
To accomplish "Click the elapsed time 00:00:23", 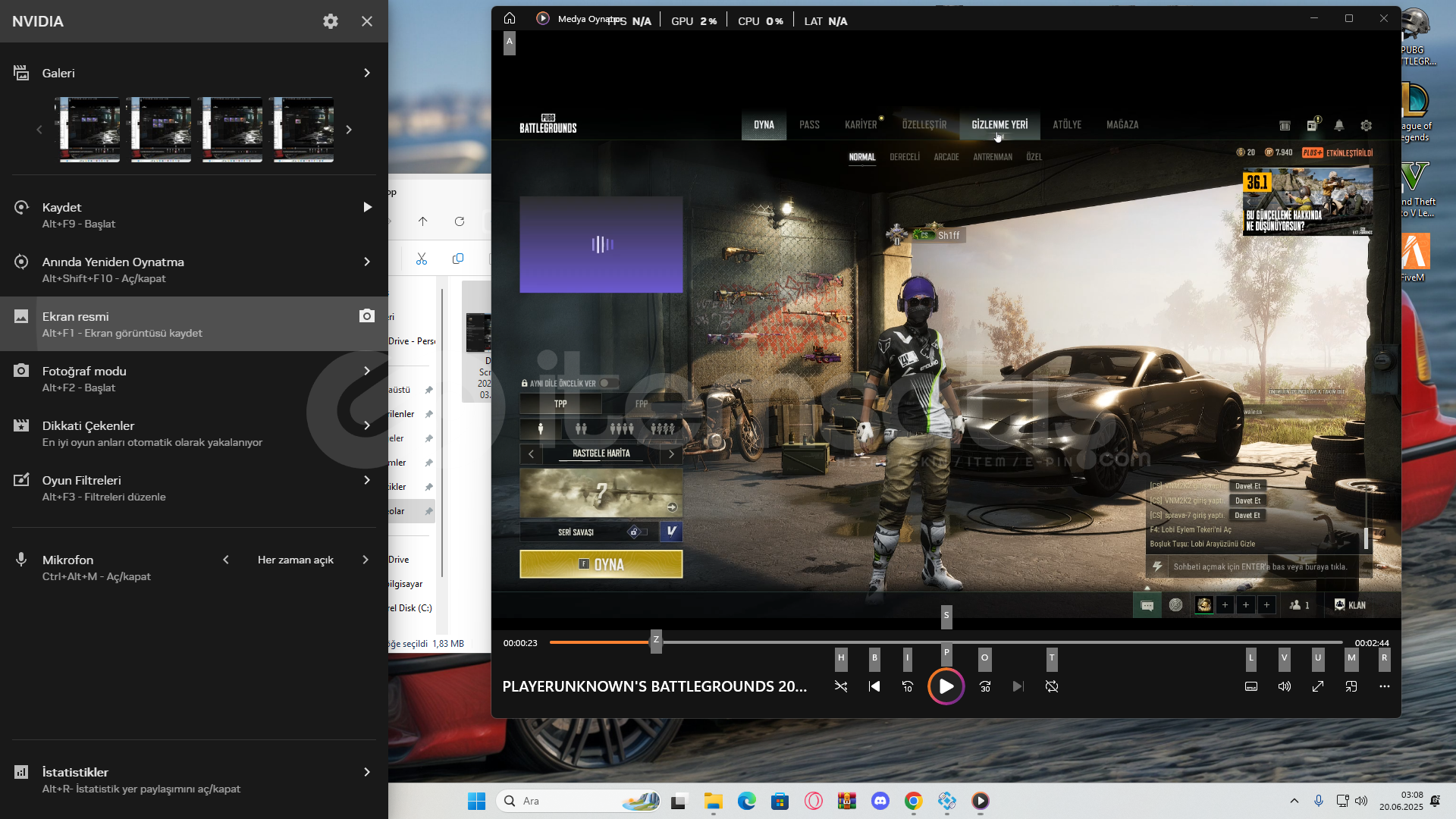I will pos(520,643).
